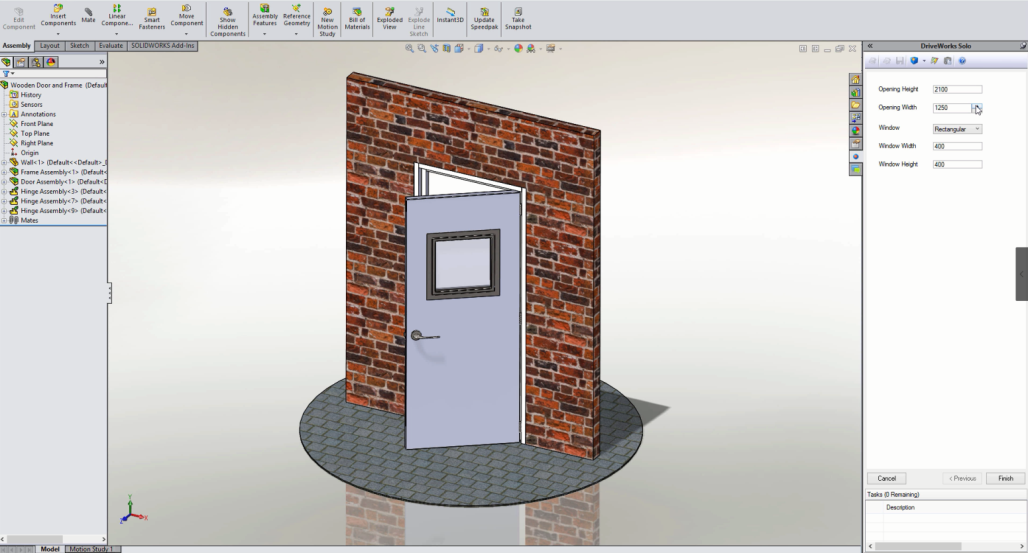Toggle Instant3D mode

click(450, 15)
